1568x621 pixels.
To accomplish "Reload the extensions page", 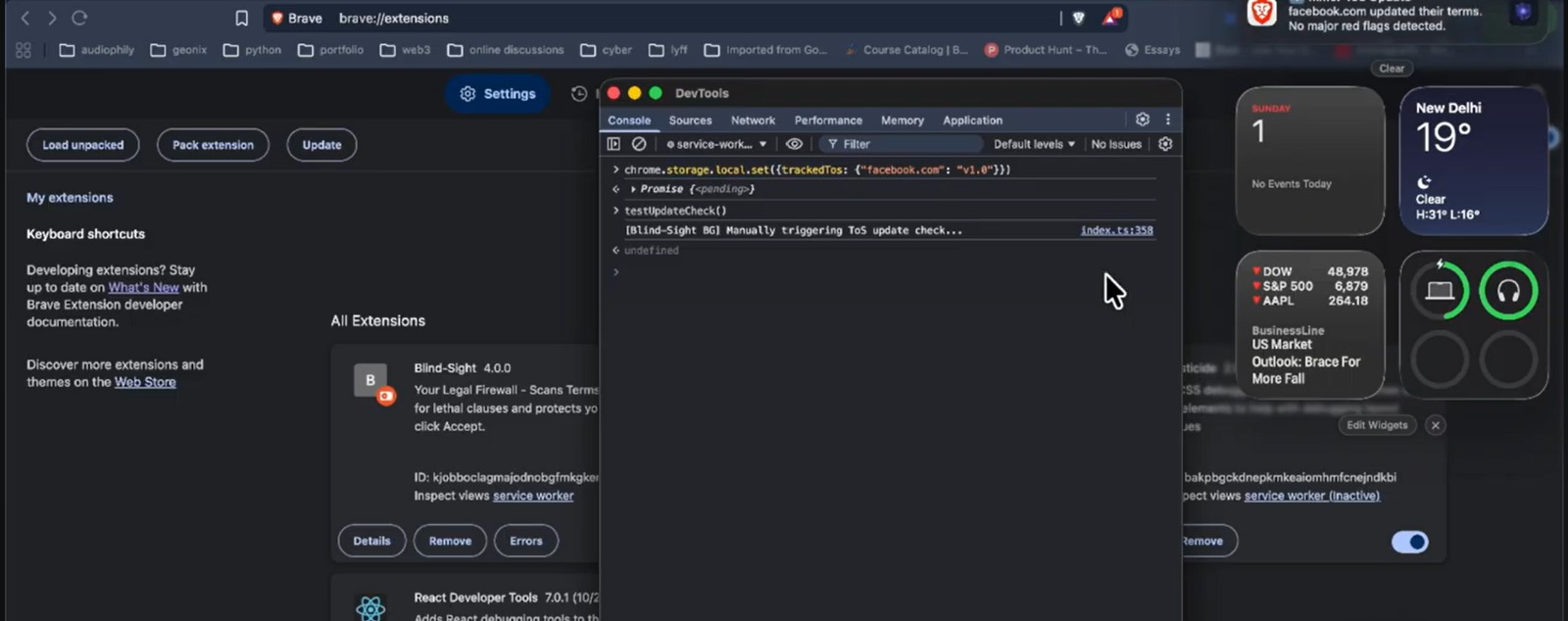I will point(79,18).
